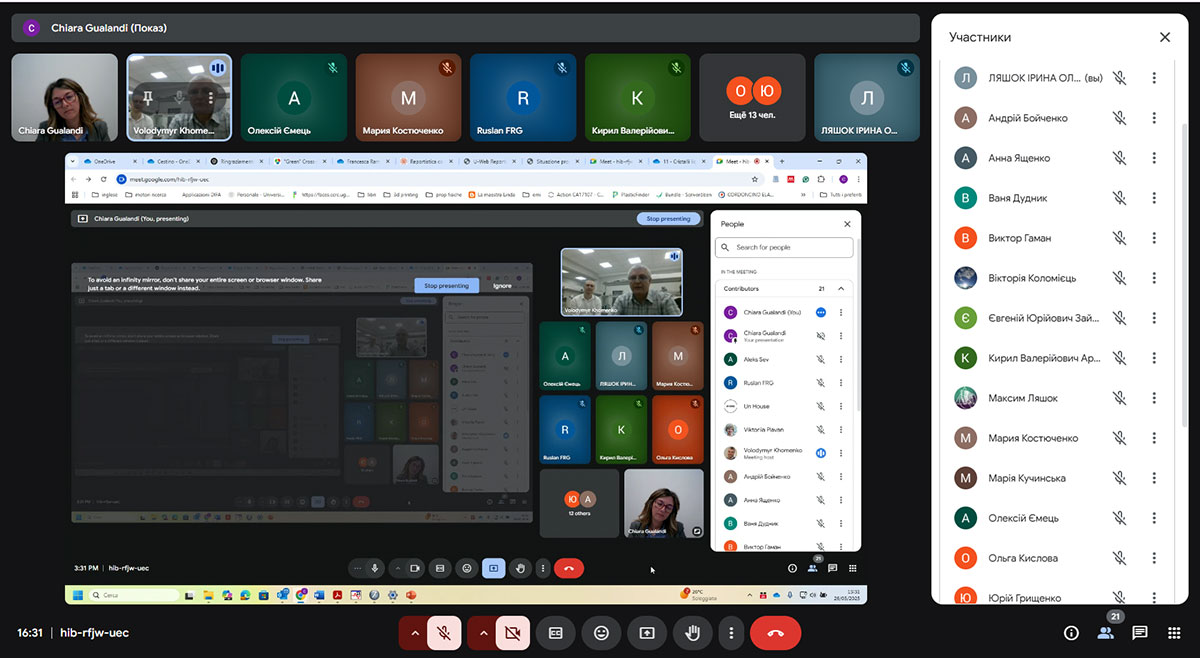Open options menu for Максим Ляшок
Image resolution: width=1200 pixels, height=658 pixels.
pos(1154,398)
